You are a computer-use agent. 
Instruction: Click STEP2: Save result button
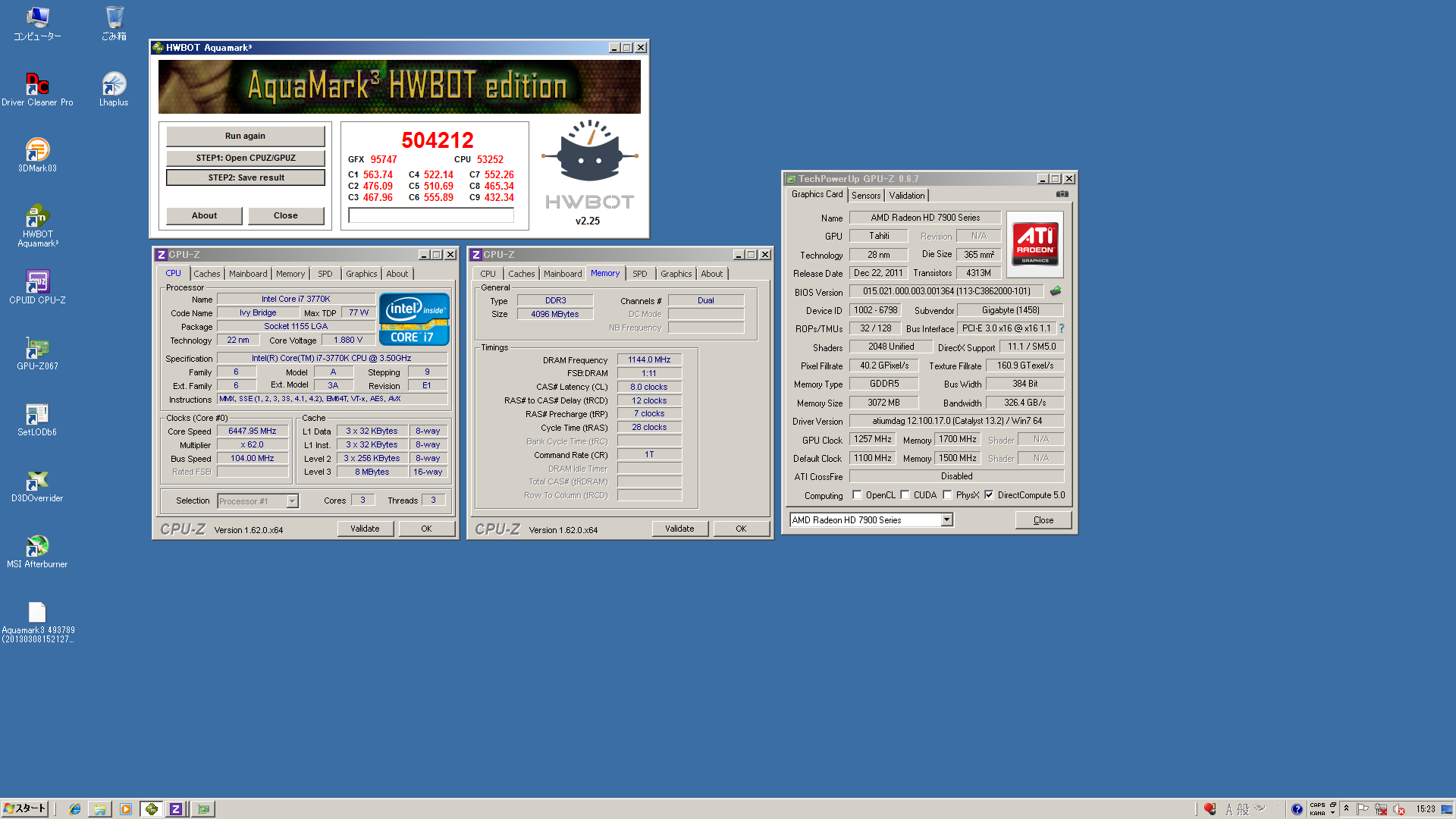[x=246, y=177]
